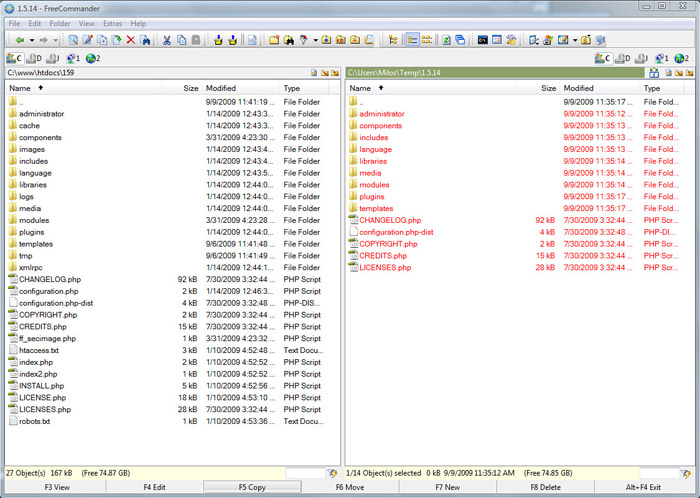Select drive C in right panel

[x=603, y=58]
